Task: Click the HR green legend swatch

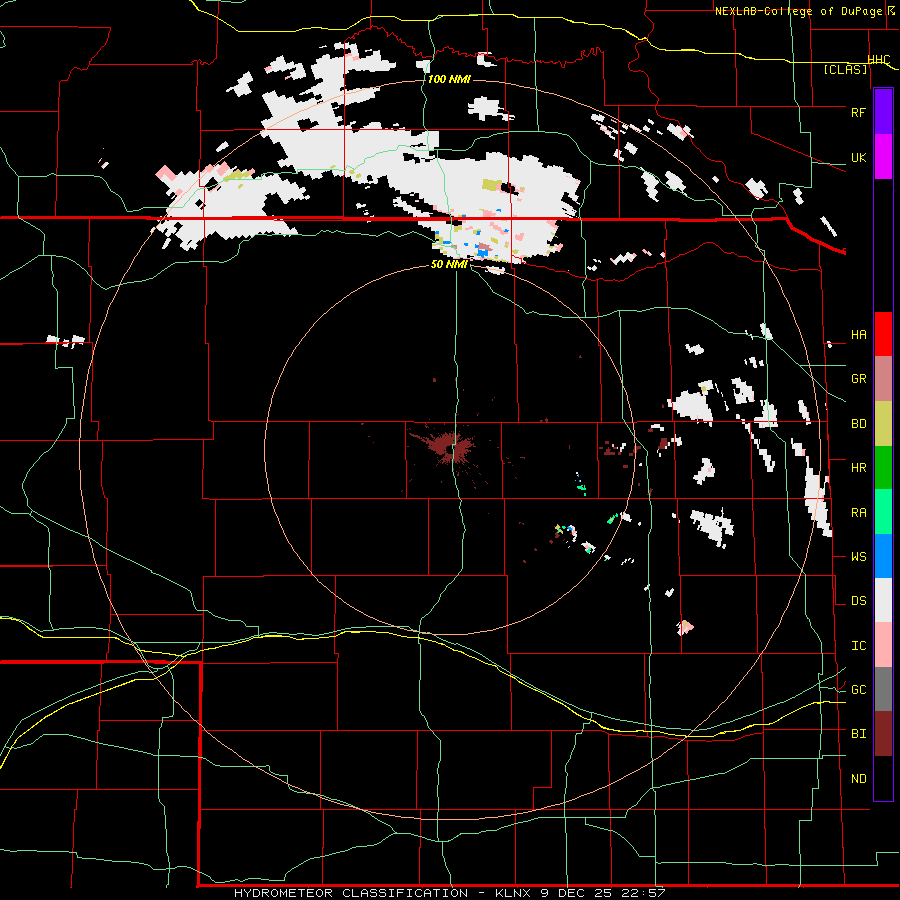Action: point(883,467)
